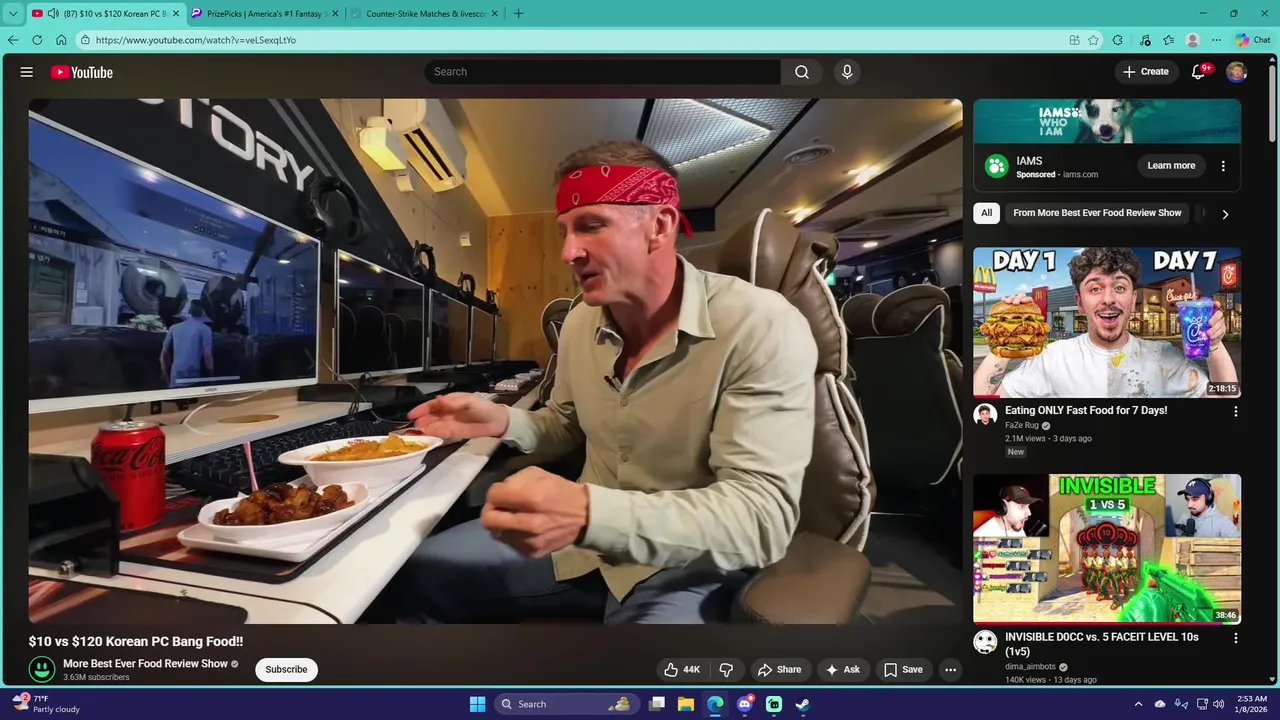Screen dimensions: 1280x720
Task: Share the video
Action: [x=779, y=670]
